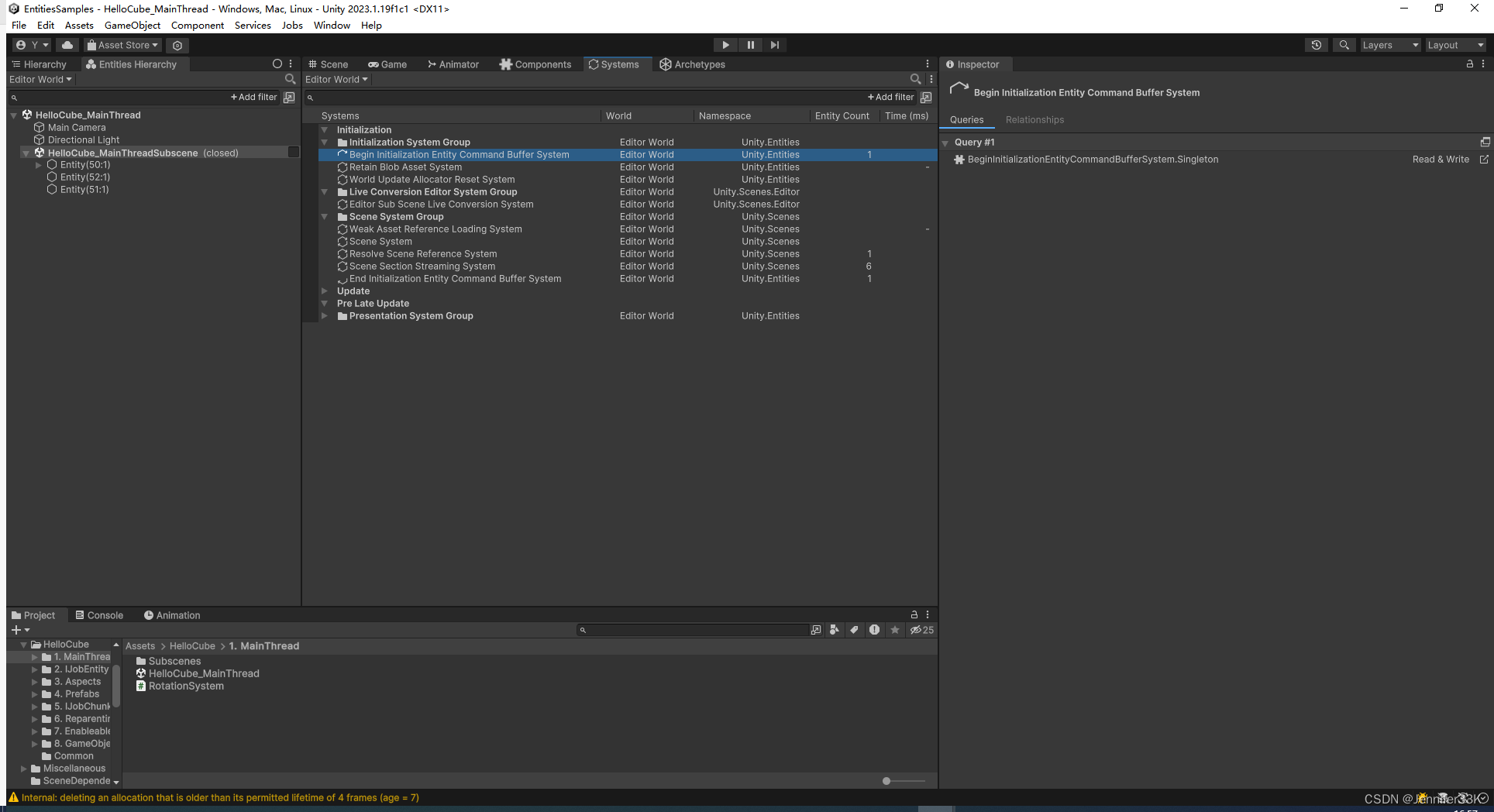Image resolution: width=1494 pixels, height=812 pixels.
Task: Select the Main Camera entity
Action: coord(77,128)
